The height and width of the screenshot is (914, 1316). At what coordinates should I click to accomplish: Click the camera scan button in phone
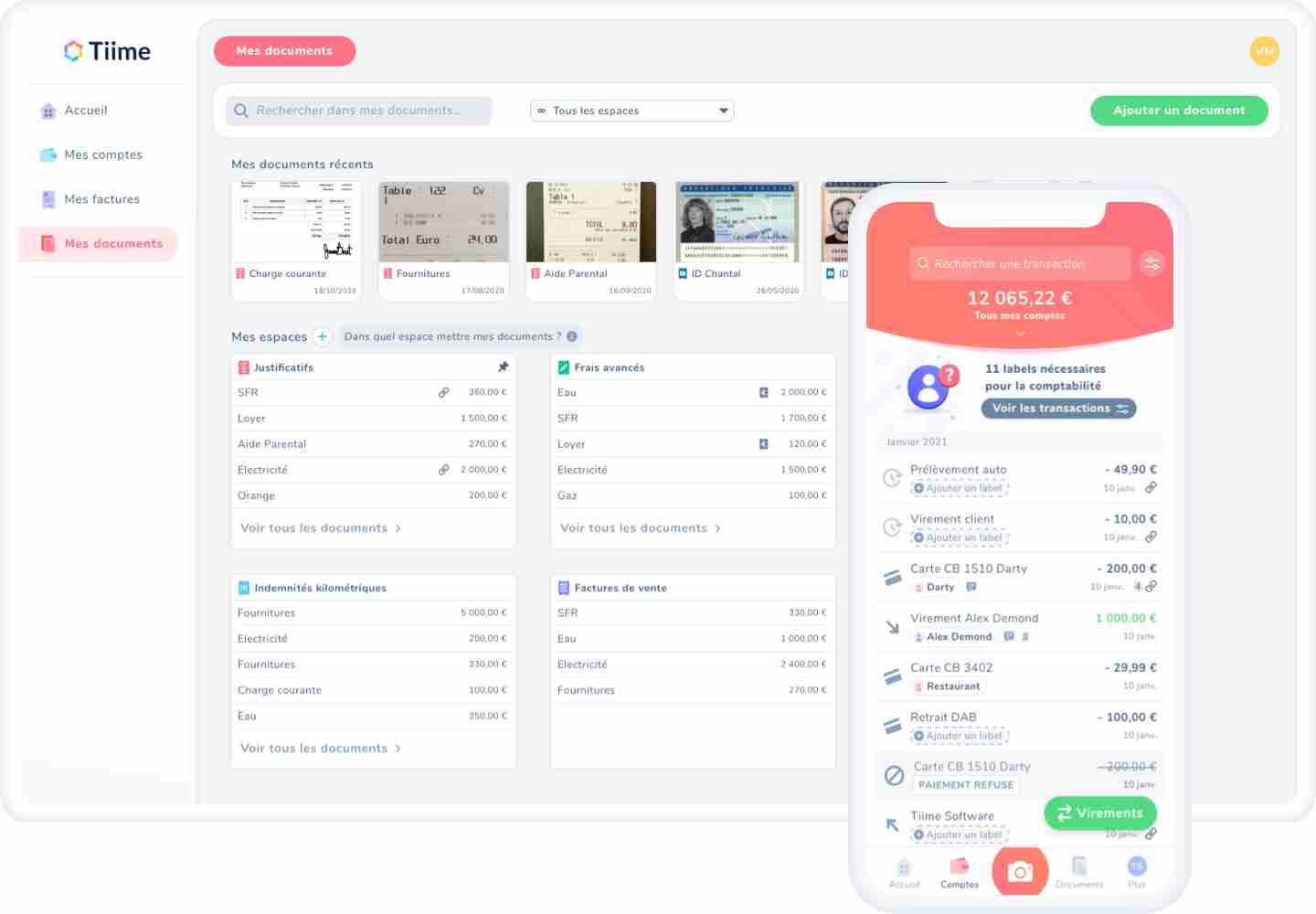(x=1020, y=872)
